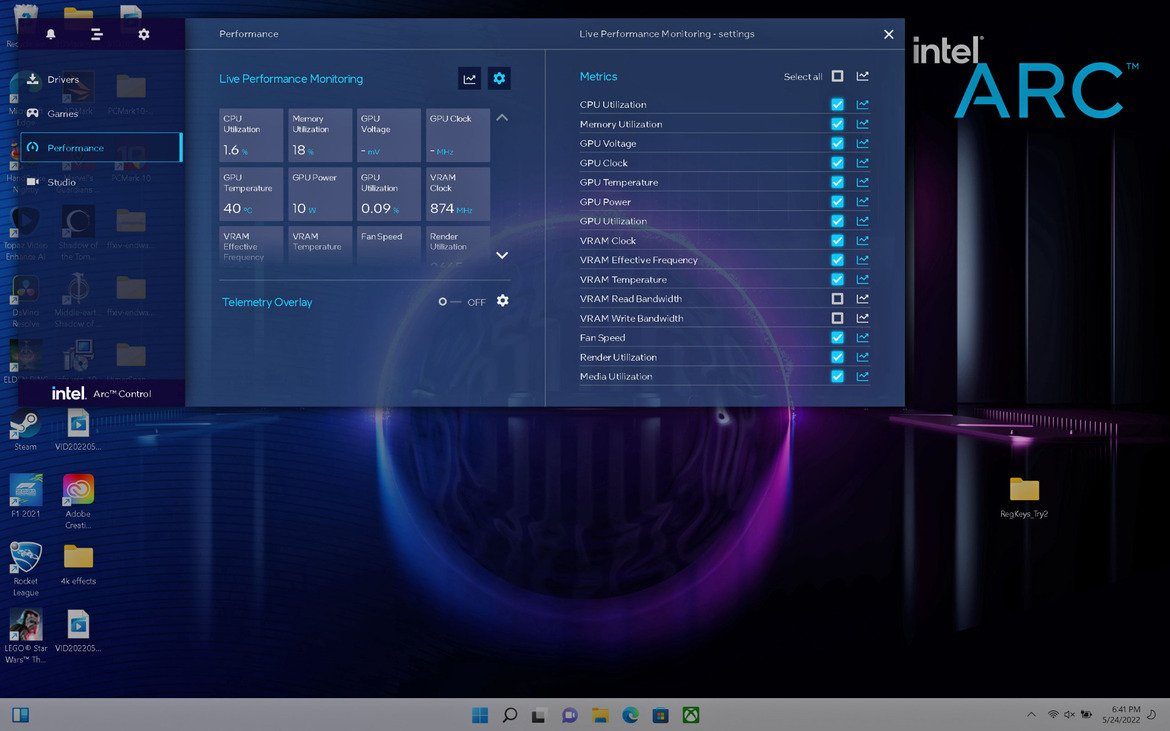Uncheck the GPU Clock checkbox
The height and width of the screenshot is (731, 1170).
click(x=837, y=163)
